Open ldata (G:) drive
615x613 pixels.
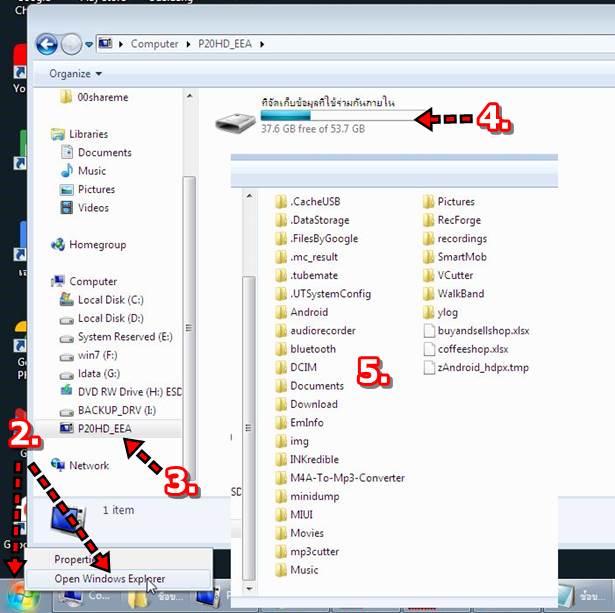tap(89, 374)
